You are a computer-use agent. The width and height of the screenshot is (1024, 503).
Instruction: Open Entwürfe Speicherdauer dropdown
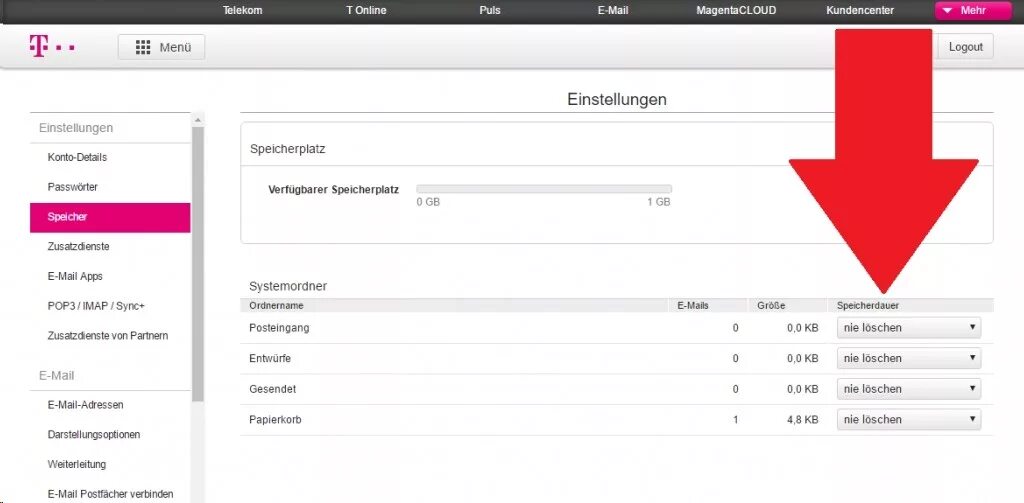pyautogui.click(x=908, y=358)
